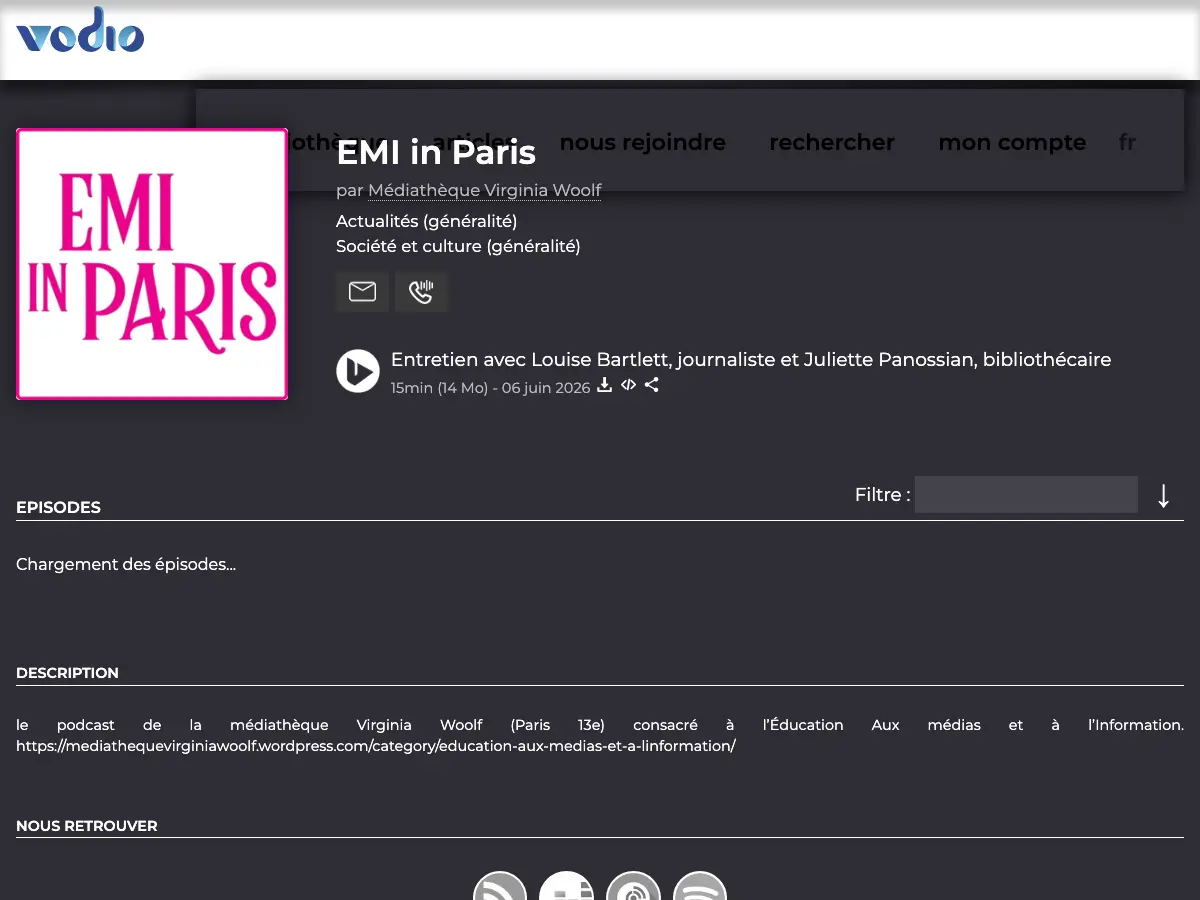Open the episode title Entretien avec Louise Bartlett

click(x=751, y=359)
